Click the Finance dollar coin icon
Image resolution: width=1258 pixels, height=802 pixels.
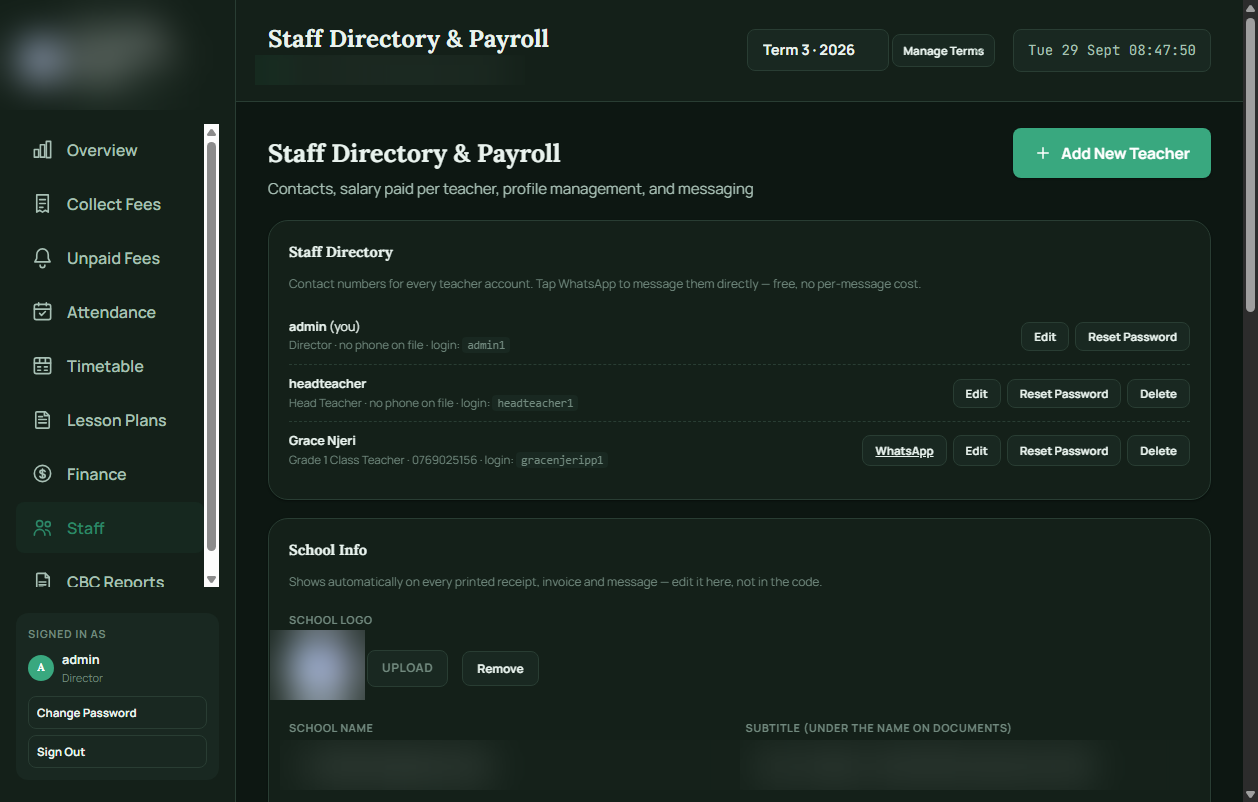click(x=42, y=474)
